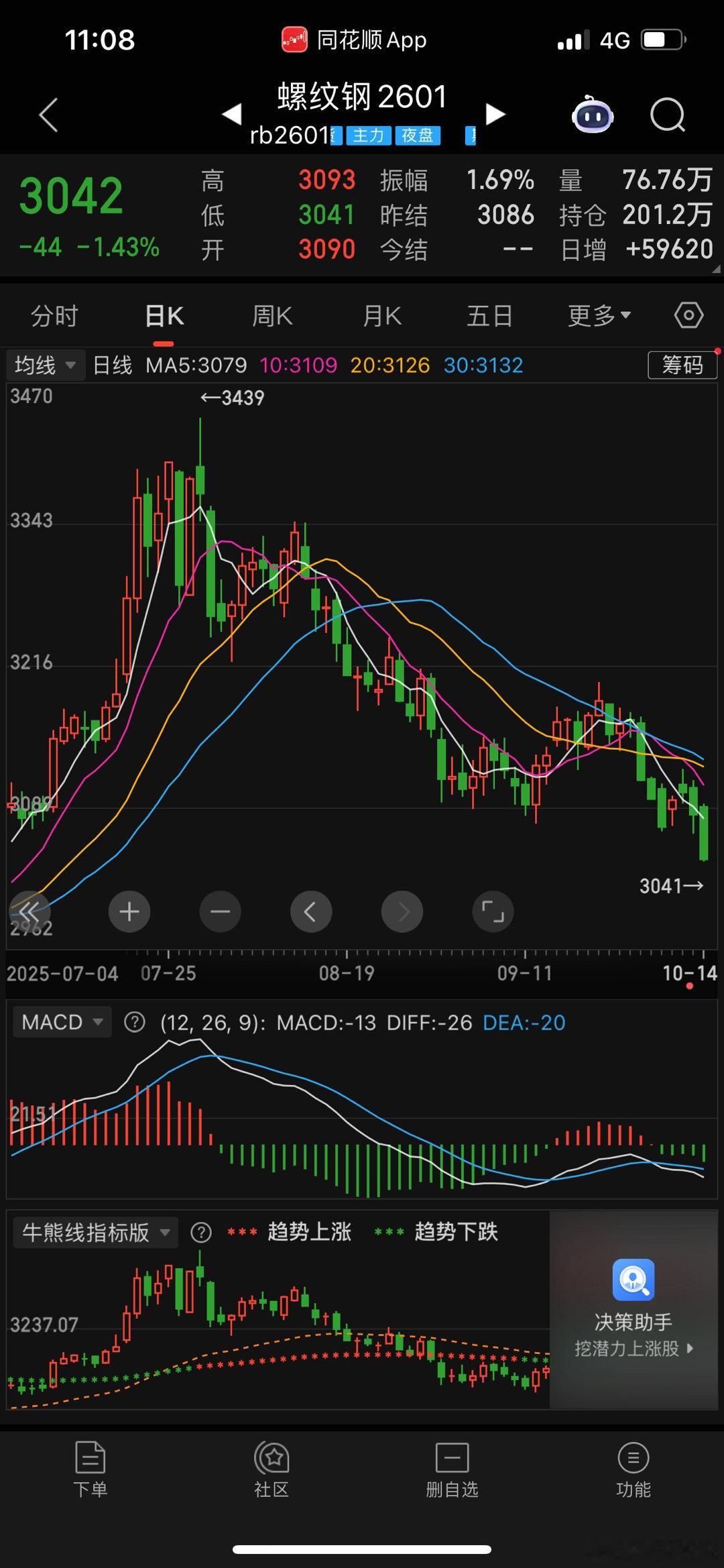Tap 挖潜力上涨股 link
Viewport: 724px width, 1568px height.
pyautogui.click(x=633, y=1348)
